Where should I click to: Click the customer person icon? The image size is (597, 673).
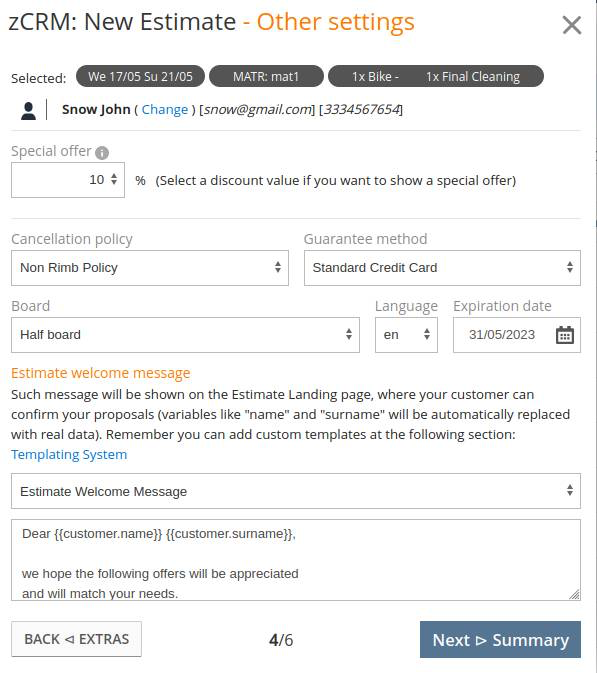tap(28, 111)
